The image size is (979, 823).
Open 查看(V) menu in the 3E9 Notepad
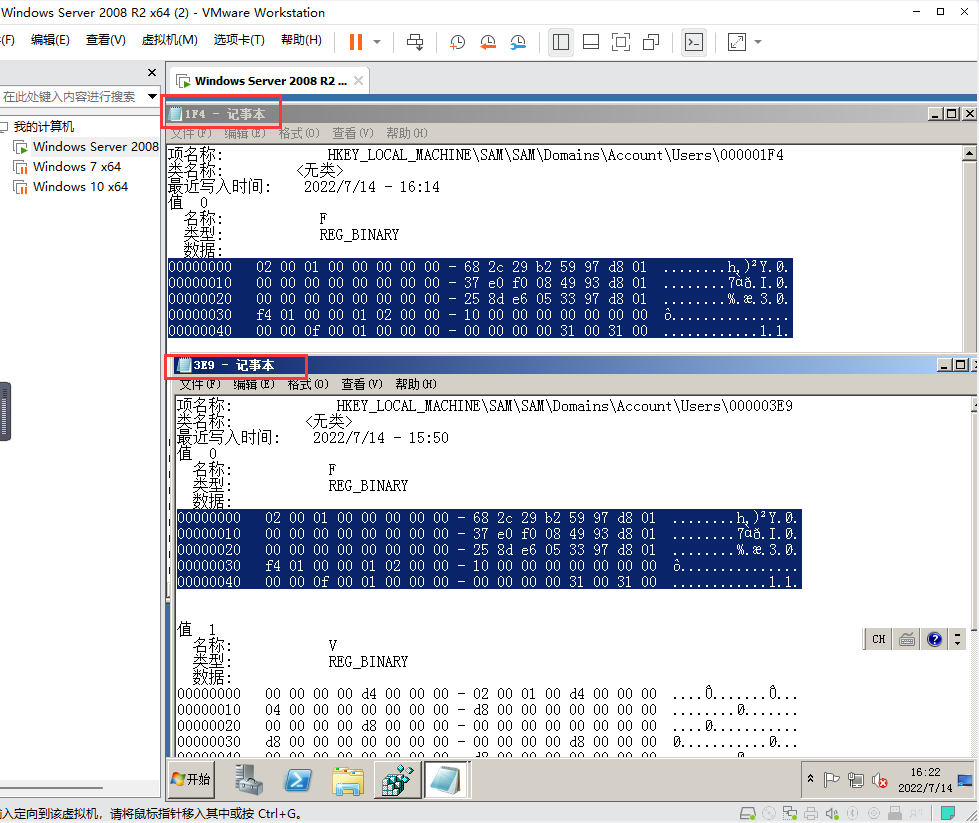(x=362, y=385)
